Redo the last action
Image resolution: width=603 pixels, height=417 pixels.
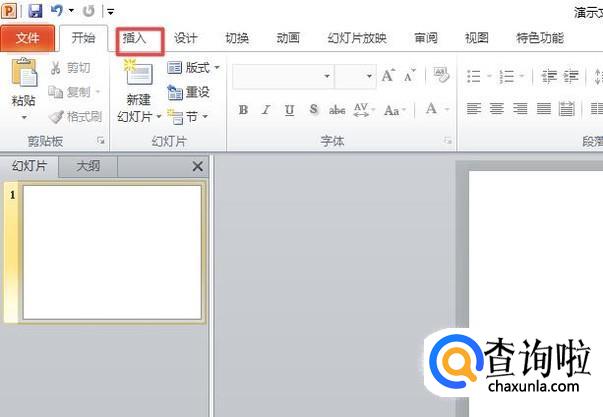[x=89, y=11]
